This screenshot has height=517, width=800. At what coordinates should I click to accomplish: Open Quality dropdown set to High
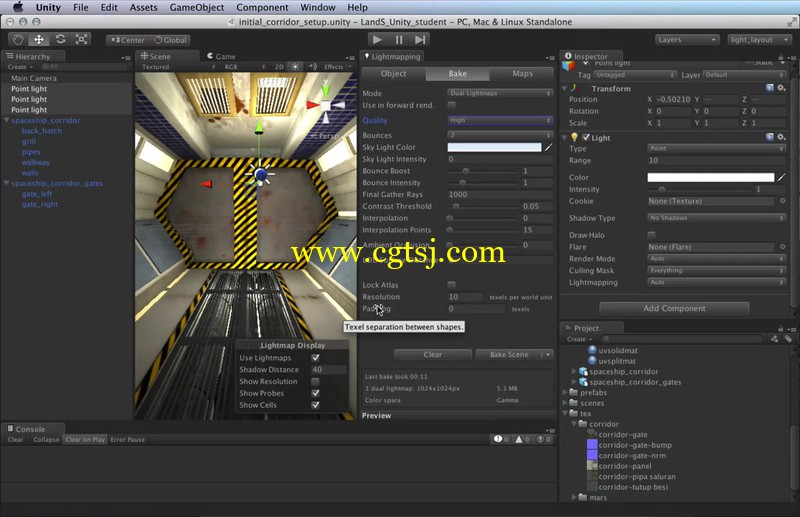(x=500, y=120)
